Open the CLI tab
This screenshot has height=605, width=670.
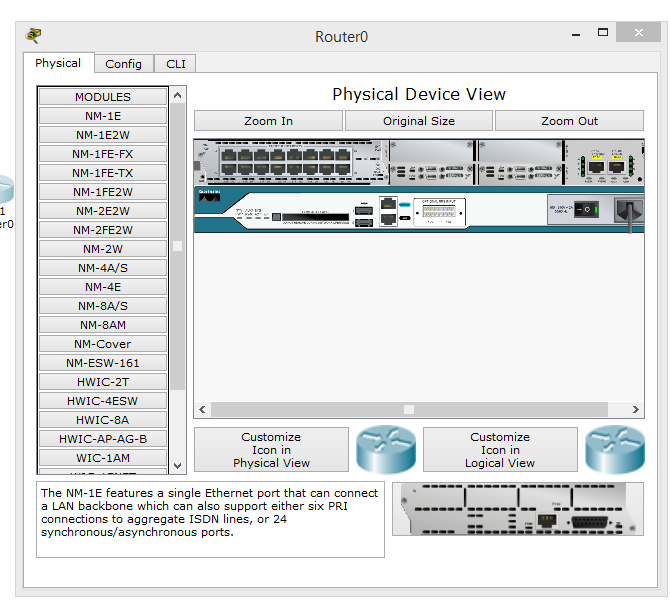[x=176, y=64]
